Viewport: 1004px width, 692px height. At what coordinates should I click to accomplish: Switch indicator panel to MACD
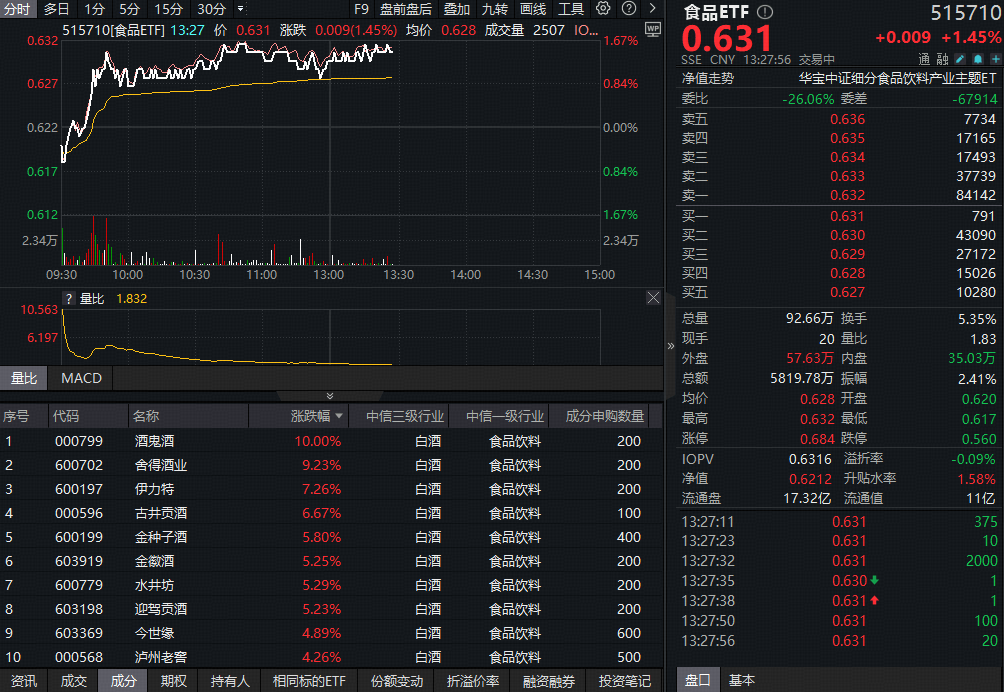pyautogui.click(x=80, y=378)
